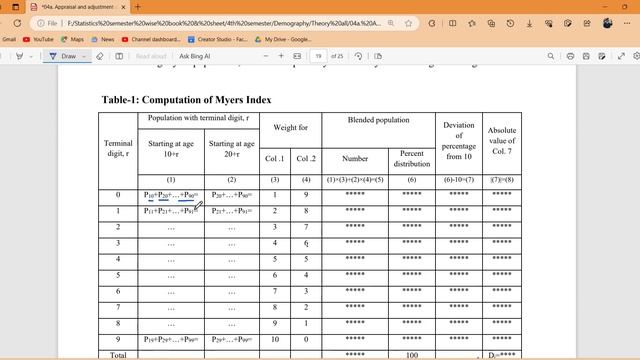Click 'Blended population' header
The image size is (640, 360).
click(378, 120)
